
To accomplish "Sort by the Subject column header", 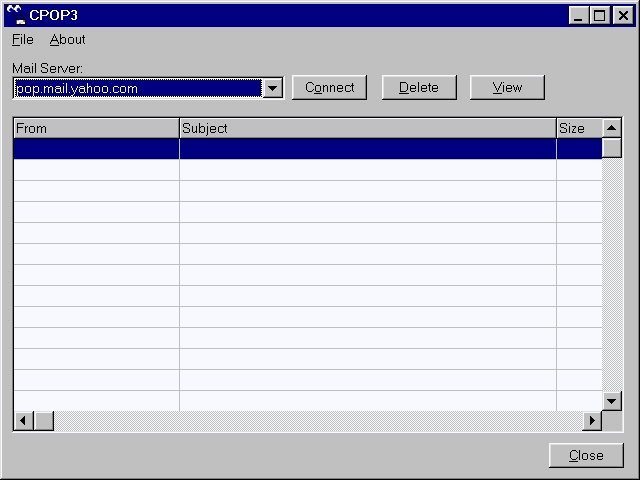I will pyautogui.click(x=367, y=128).
